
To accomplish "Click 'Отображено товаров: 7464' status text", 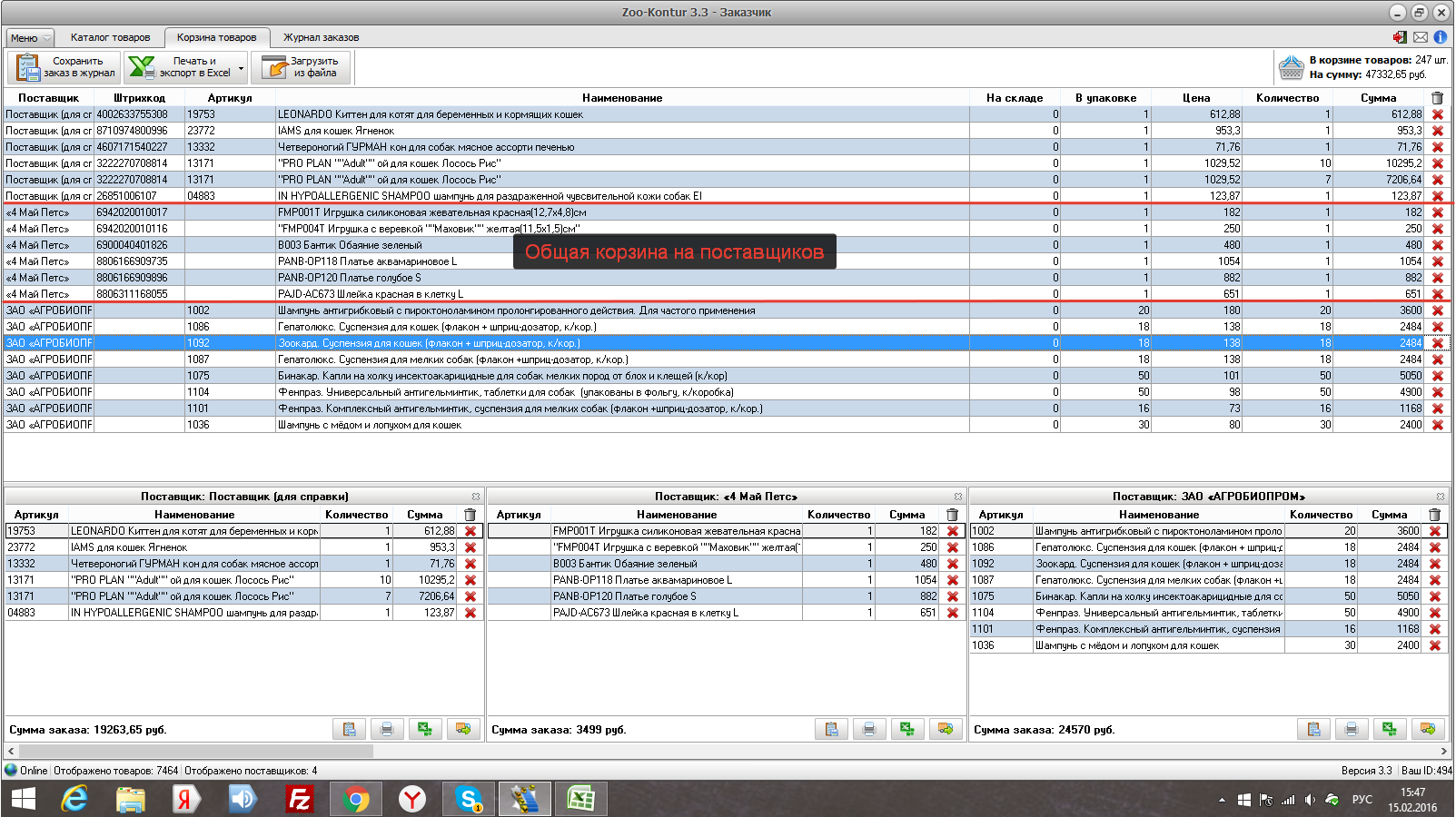I will [x=116, y=771].
